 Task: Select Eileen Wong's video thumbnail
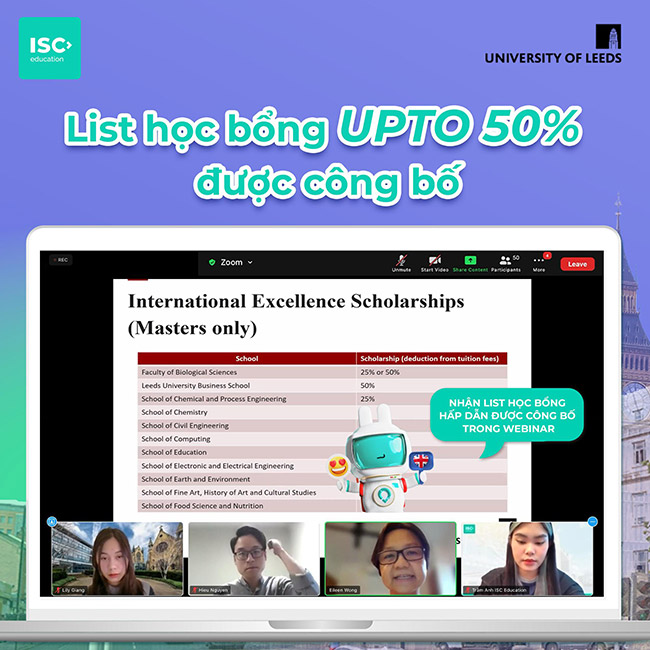coord(390,558)
